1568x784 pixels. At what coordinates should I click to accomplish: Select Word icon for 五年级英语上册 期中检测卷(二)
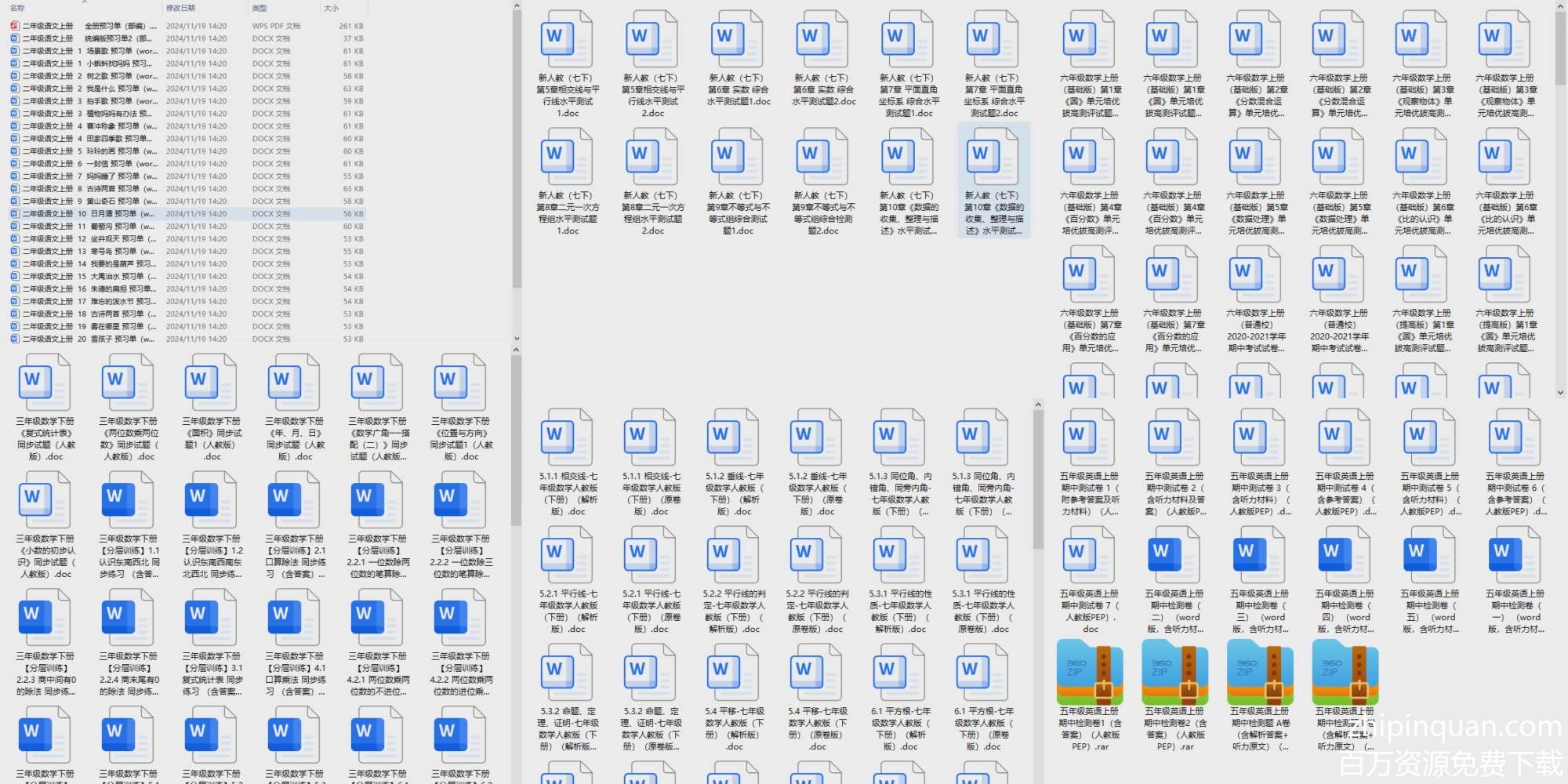[x=1174, y=555]
